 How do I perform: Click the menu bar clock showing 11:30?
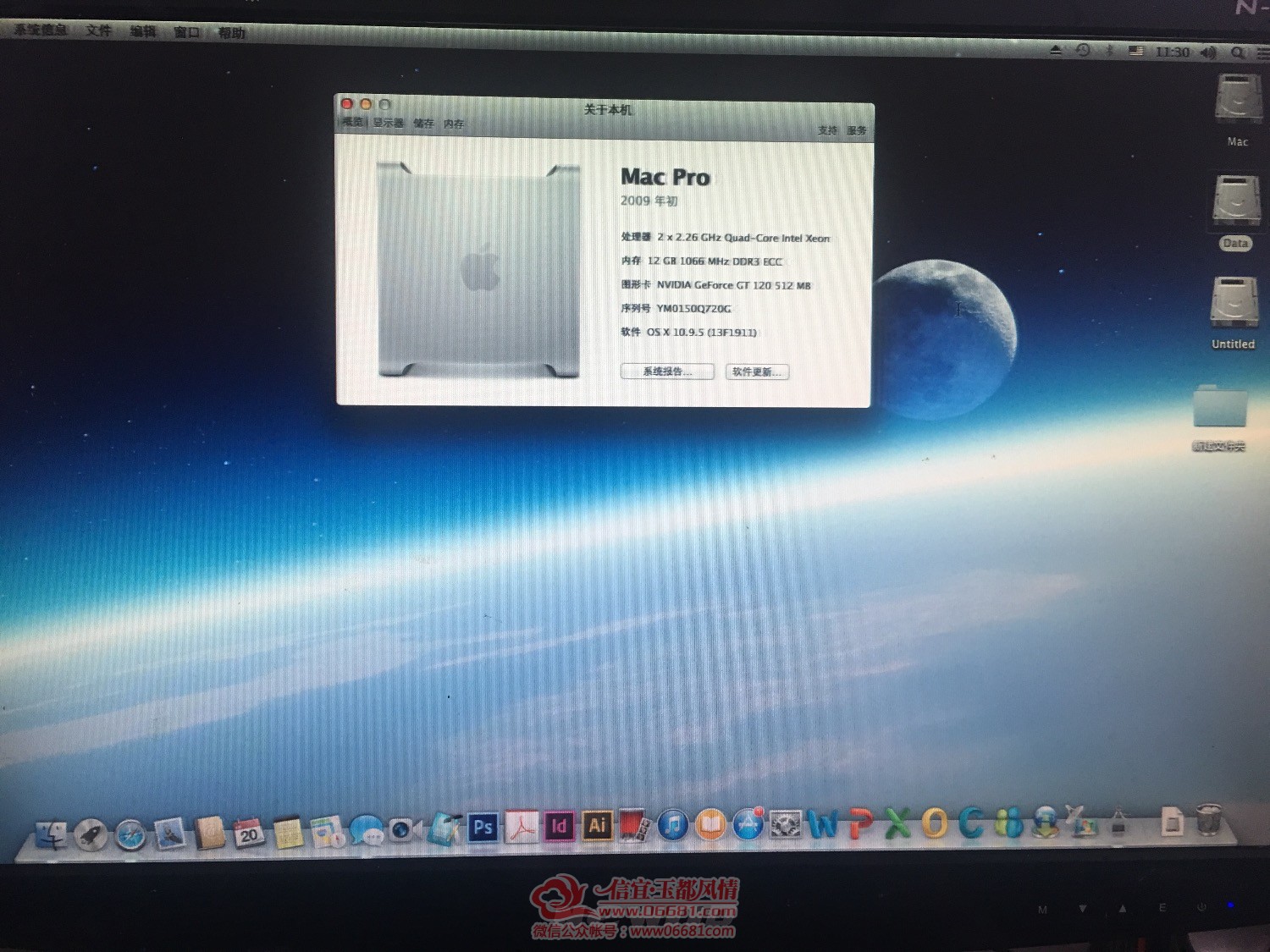(x=1172, y=52)
